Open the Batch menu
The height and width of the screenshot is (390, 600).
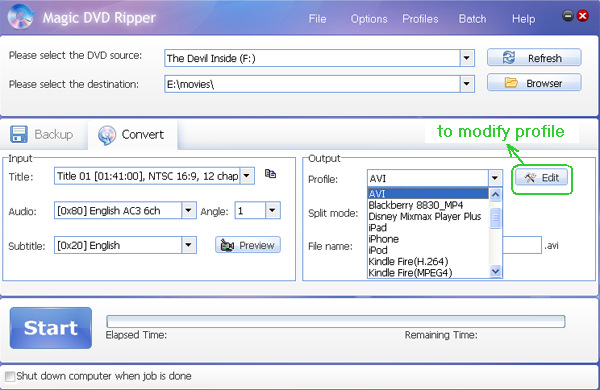[472, 19]
